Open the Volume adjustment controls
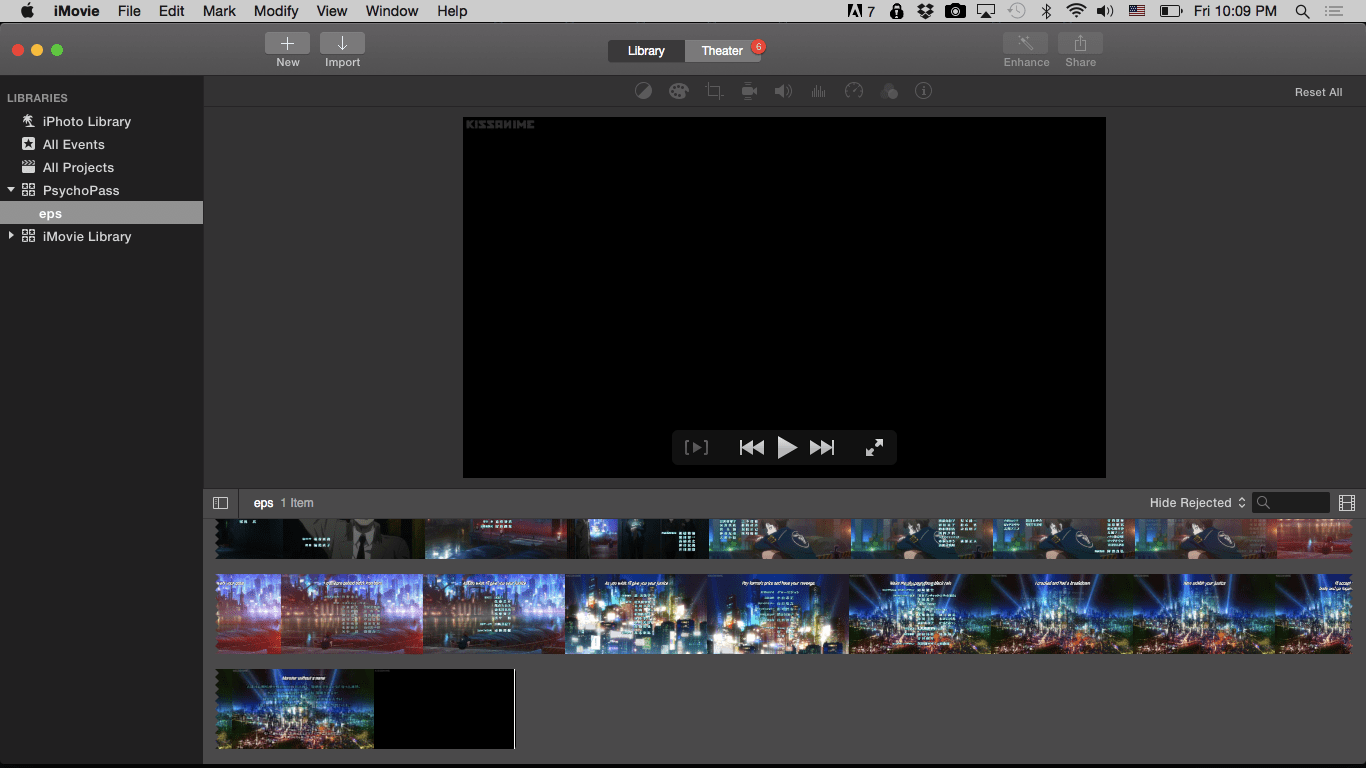The image size is (1366, 768). click(x=783, y=91)
